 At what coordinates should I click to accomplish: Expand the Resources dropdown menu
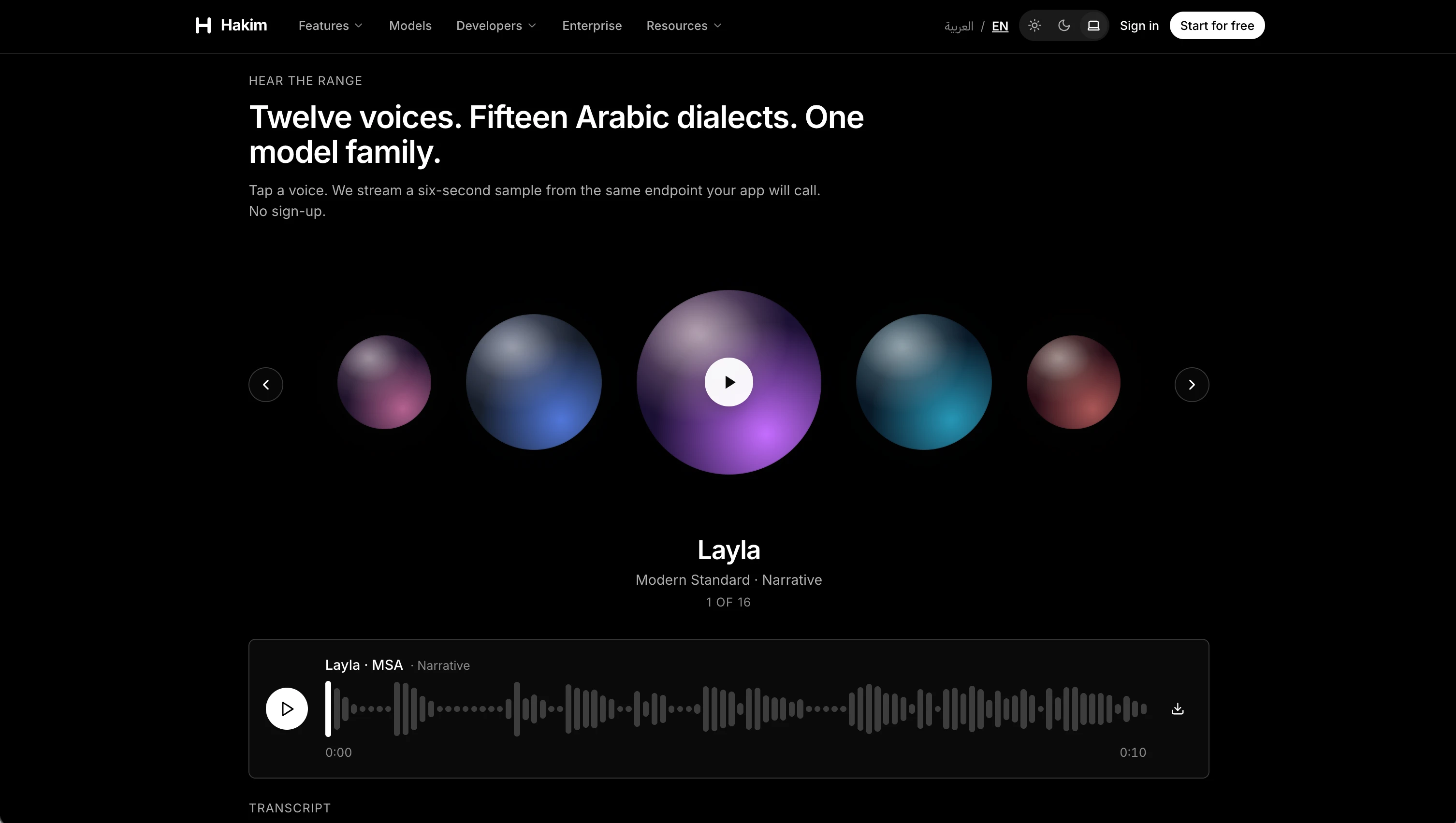pos(684,26)
